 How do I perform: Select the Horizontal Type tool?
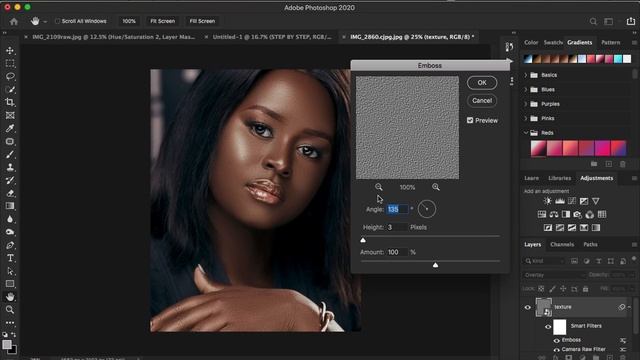(10, 258)
